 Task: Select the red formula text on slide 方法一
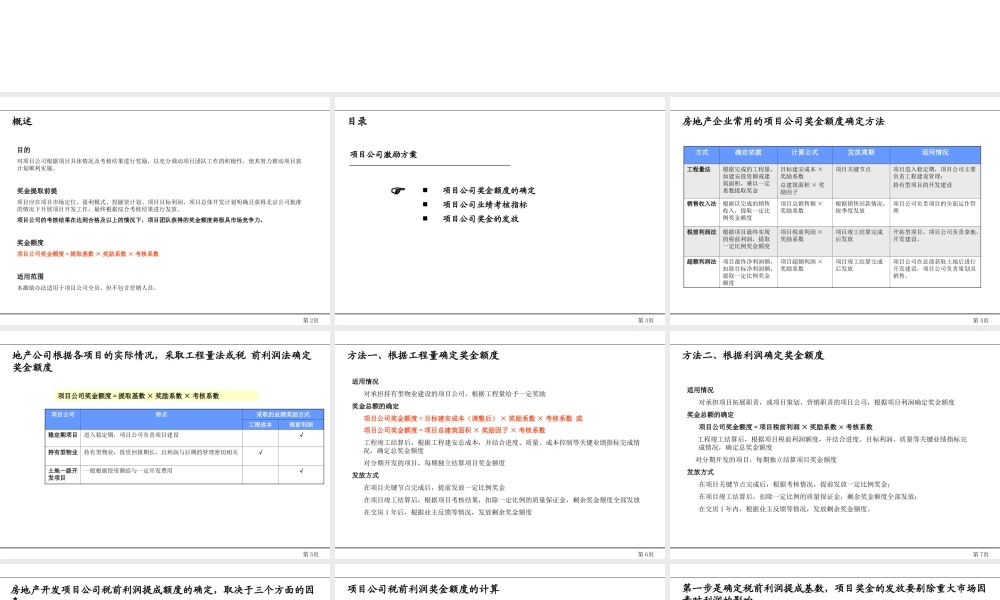(474, 418)
